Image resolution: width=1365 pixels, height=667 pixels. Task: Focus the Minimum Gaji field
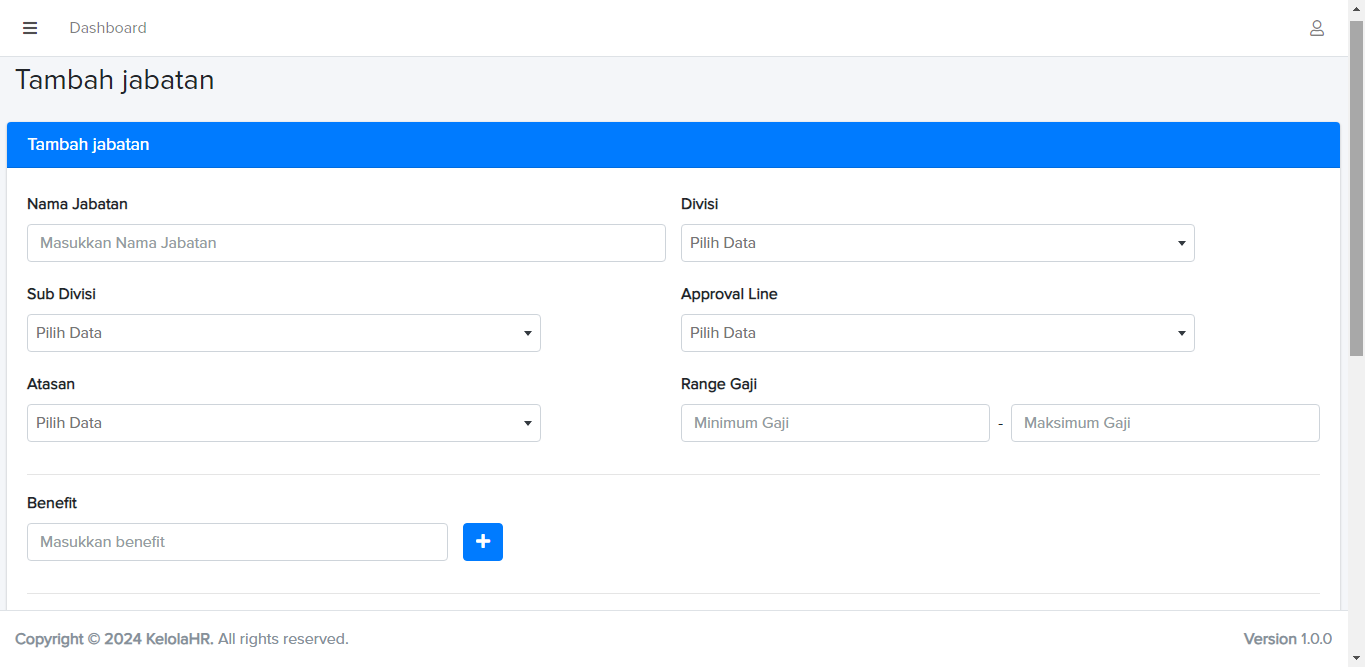pos(835,423)
